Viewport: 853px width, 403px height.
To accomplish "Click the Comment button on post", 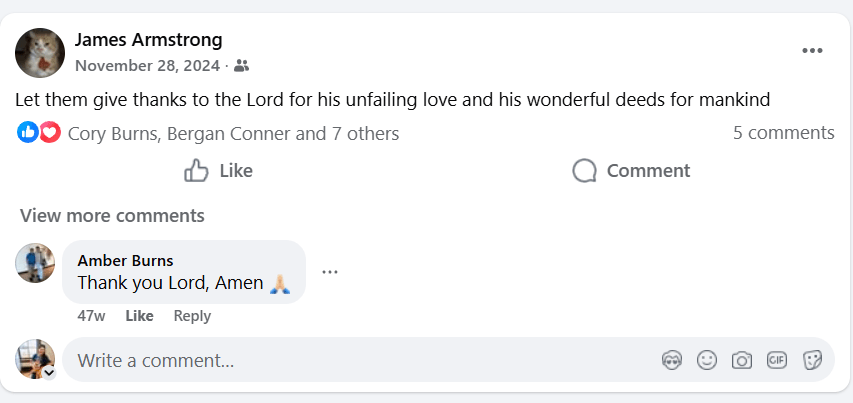I will (x=631, y=171).
